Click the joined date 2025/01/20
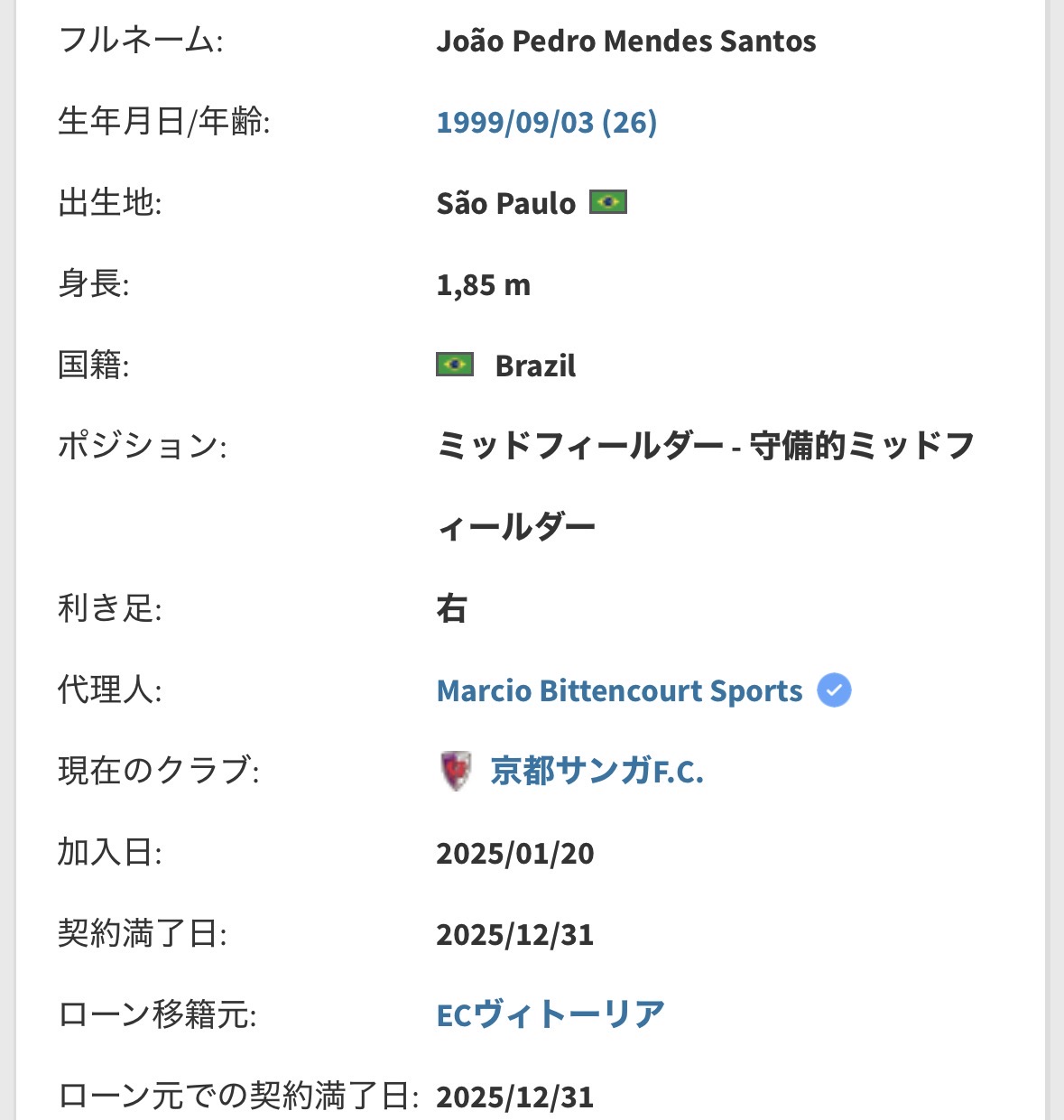The height and width of the screenshot is (1120, 1064). point(515,853)
